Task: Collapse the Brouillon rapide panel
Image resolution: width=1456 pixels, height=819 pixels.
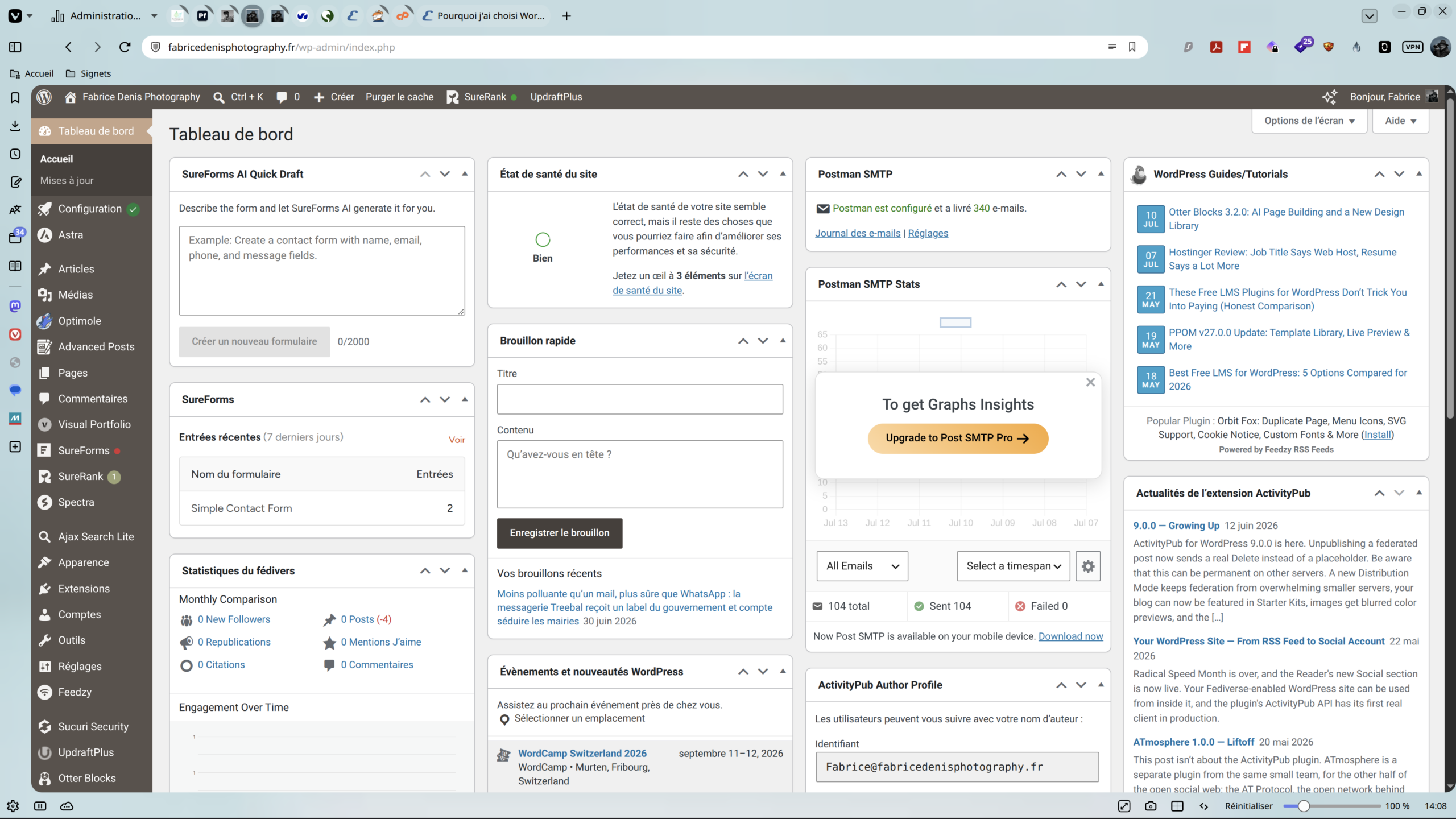Action: point(783,341)
